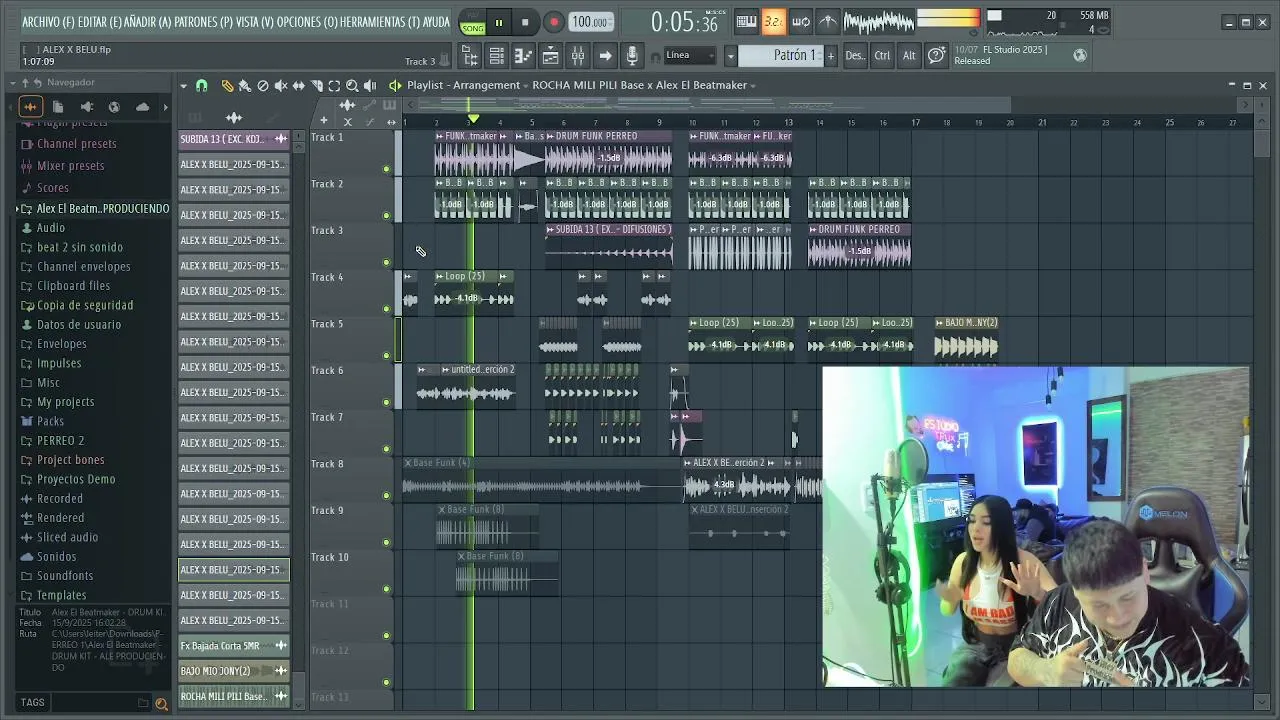Mute Track 8 using its green dot
The width and height of the screenshot is (1280, 720).
386,495
